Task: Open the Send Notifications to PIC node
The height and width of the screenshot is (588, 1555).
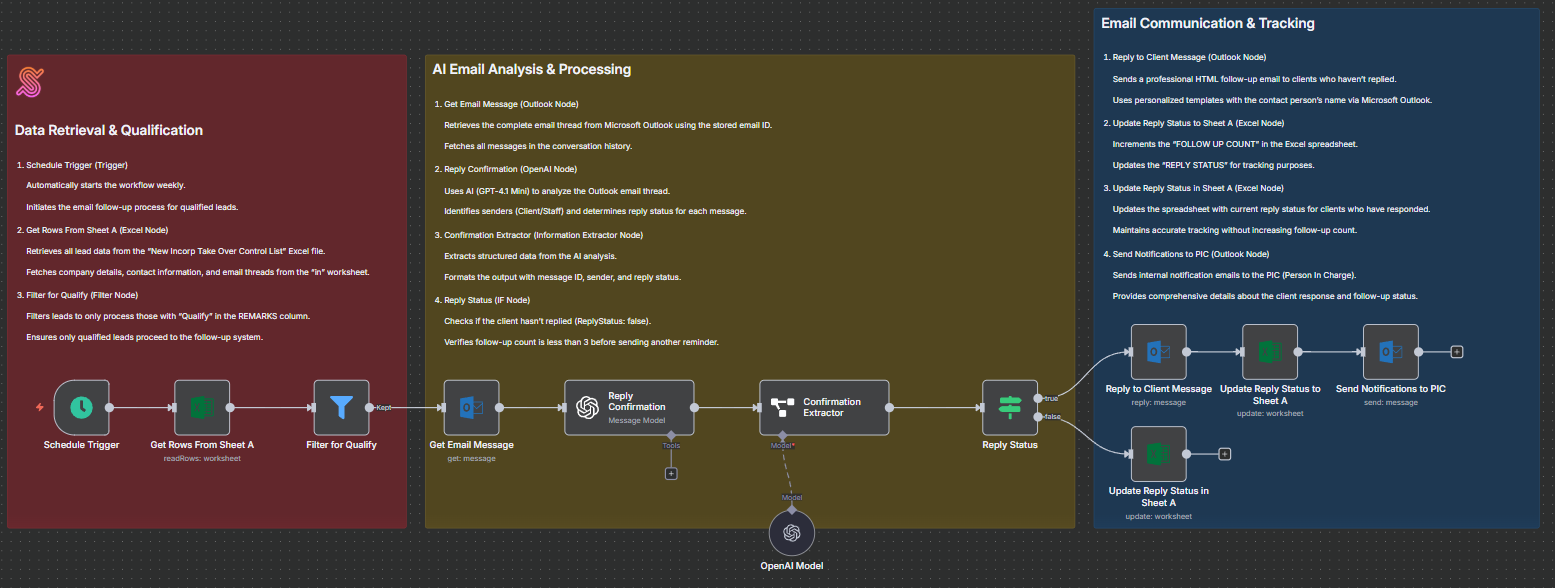Action: pos(1390,352)
